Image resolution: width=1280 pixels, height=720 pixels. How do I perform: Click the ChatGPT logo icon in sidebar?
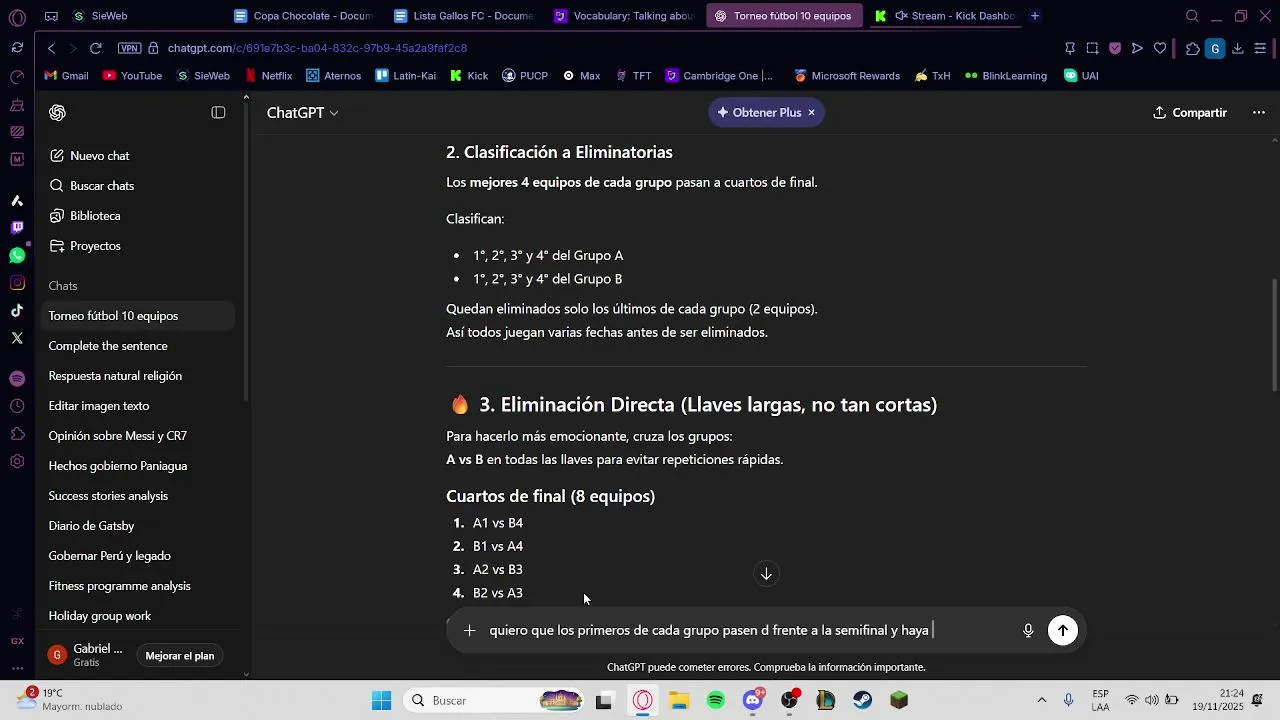[57, 113]
